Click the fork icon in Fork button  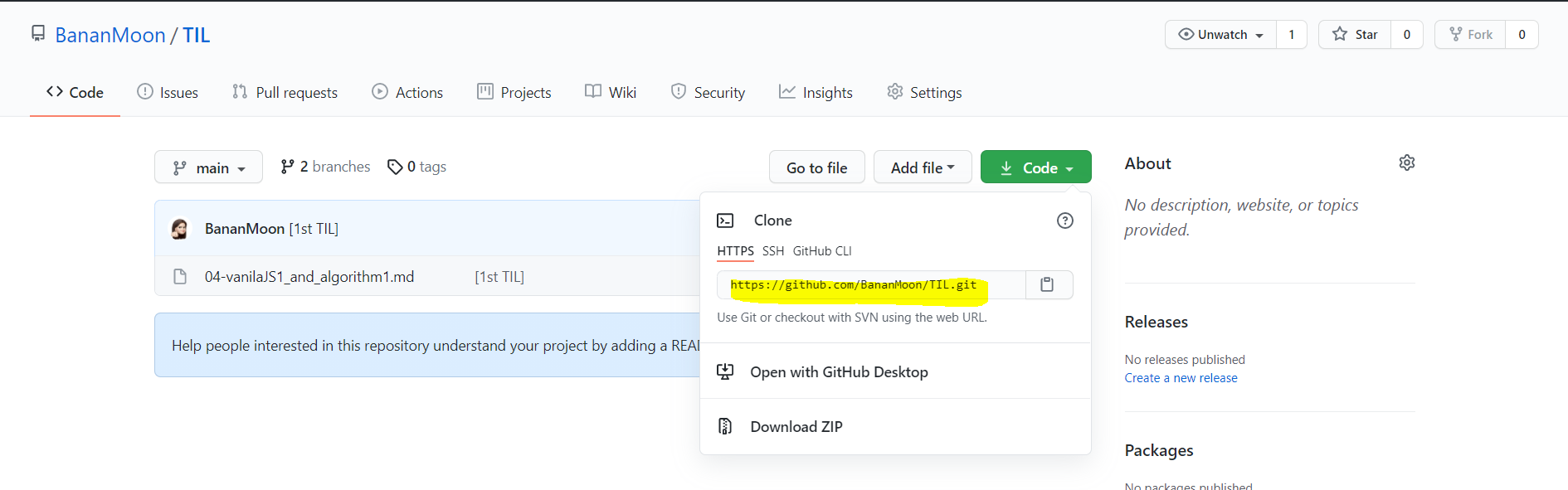[x=1456, y=34]
